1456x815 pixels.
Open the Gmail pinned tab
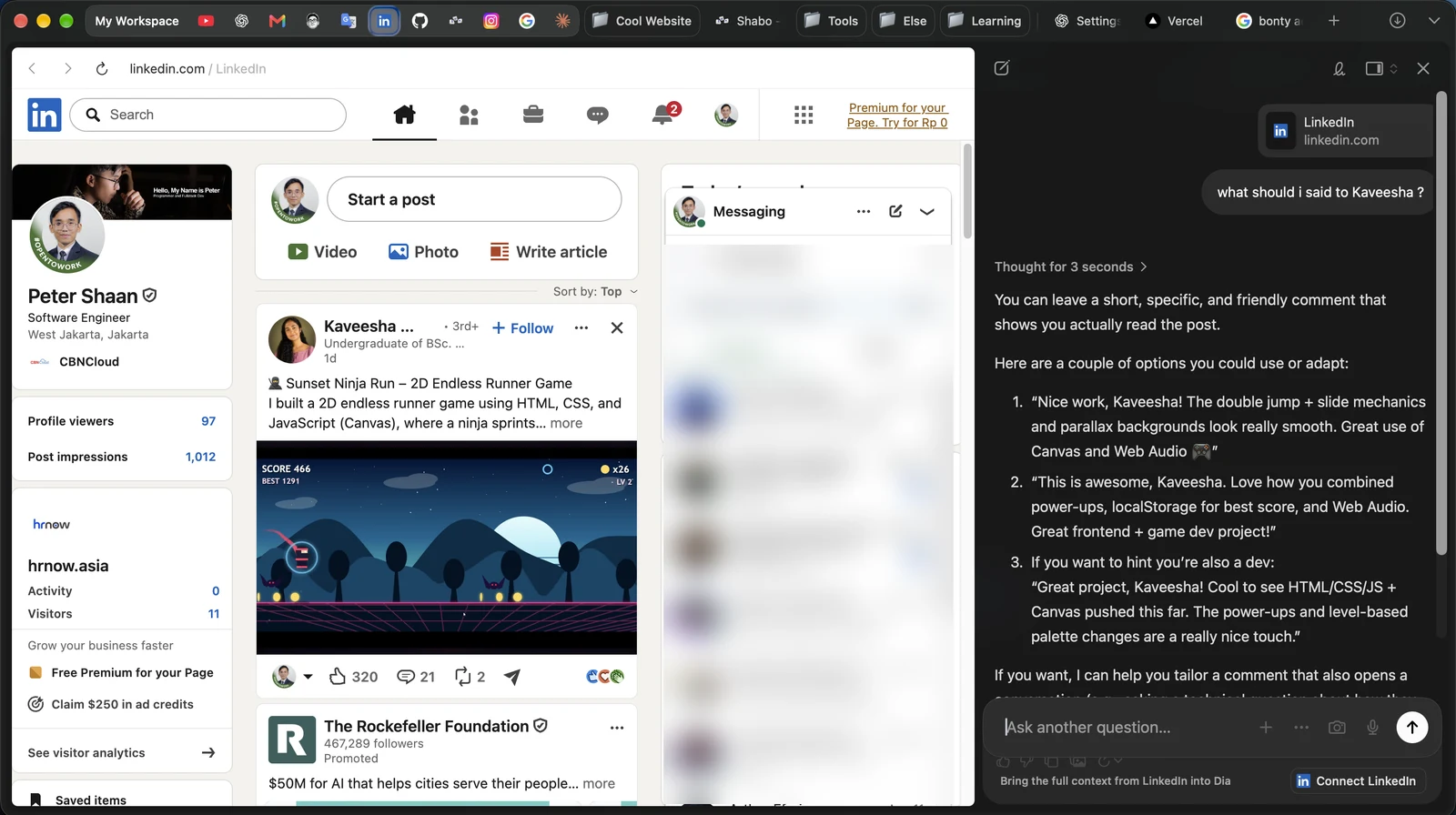click(278, 21)
